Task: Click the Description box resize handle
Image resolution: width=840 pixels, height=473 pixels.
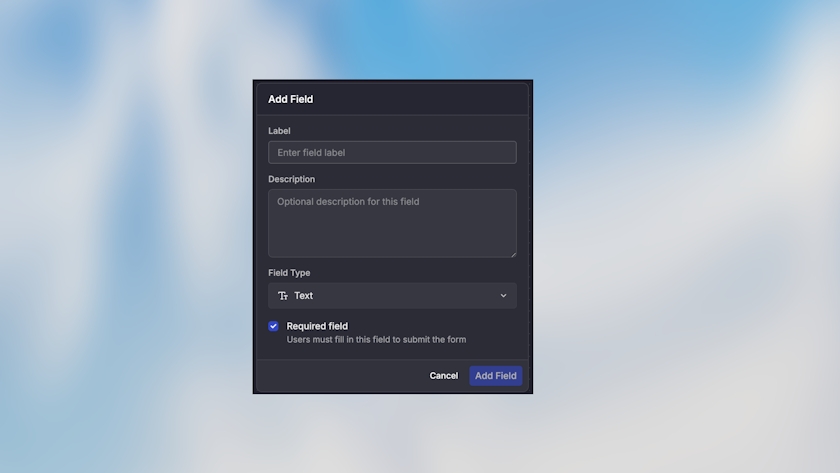Action: click(513, 254)
